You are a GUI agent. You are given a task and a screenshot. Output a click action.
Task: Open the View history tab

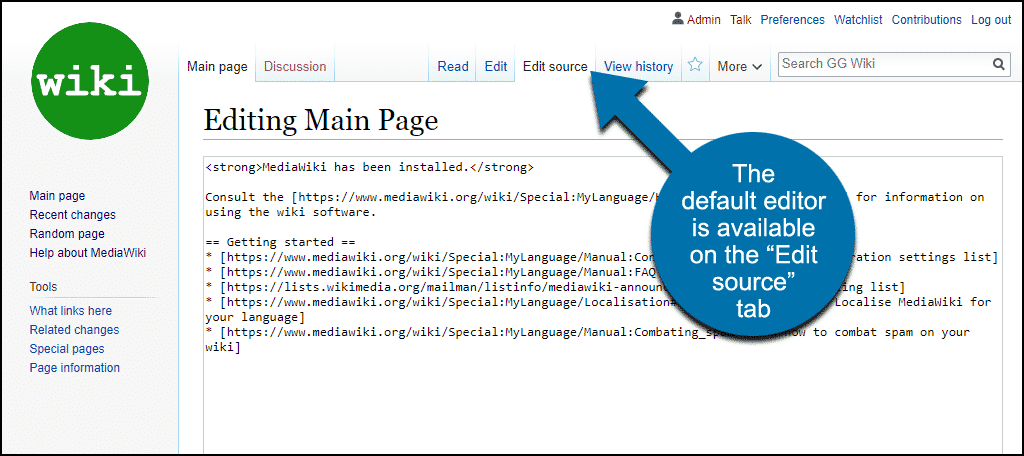coord(638,67)
